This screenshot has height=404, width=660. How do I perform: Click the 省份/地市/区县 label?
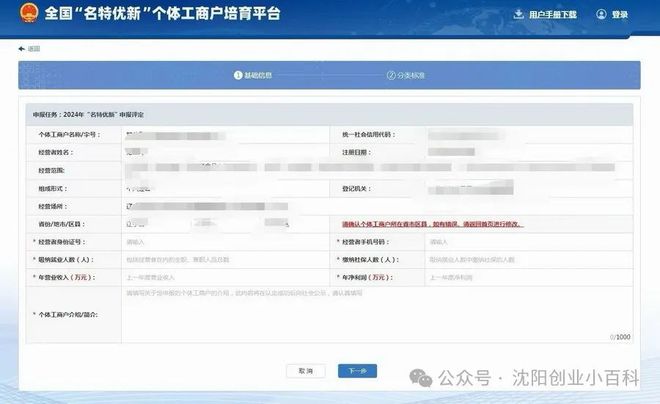[x=61, y=224]
